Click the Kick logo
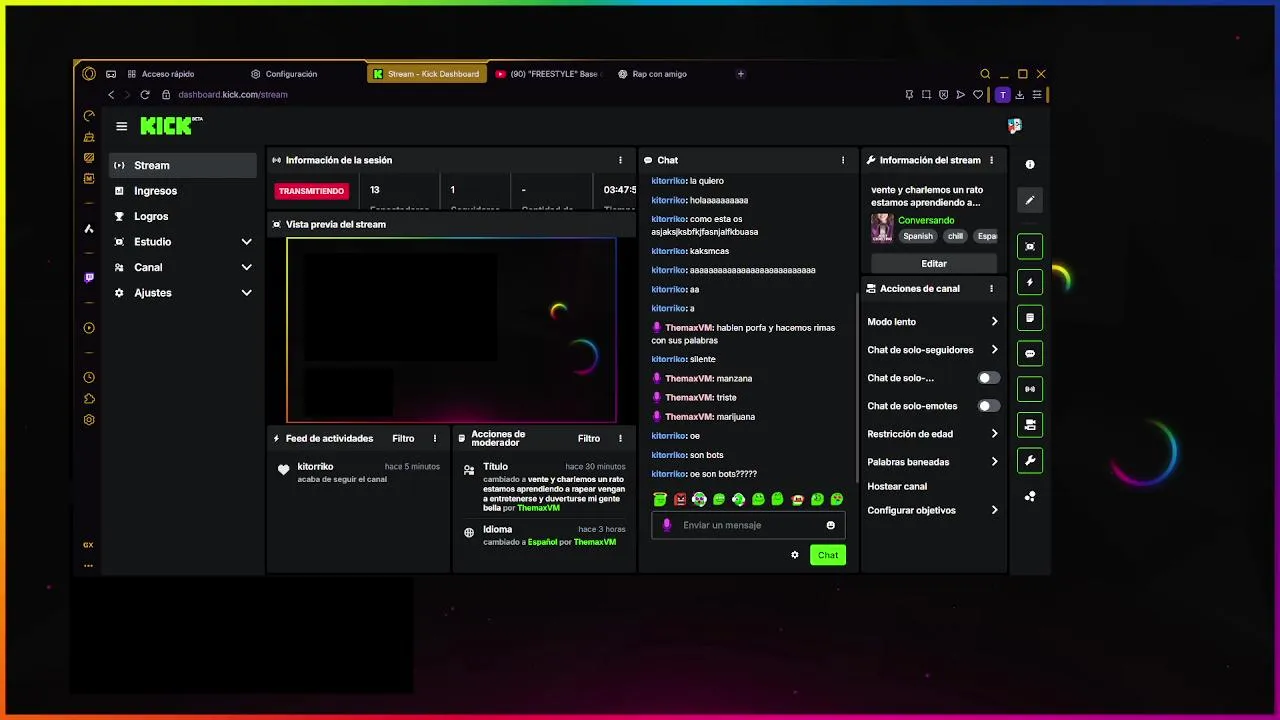1280x720 pixels. pos(171,126)
